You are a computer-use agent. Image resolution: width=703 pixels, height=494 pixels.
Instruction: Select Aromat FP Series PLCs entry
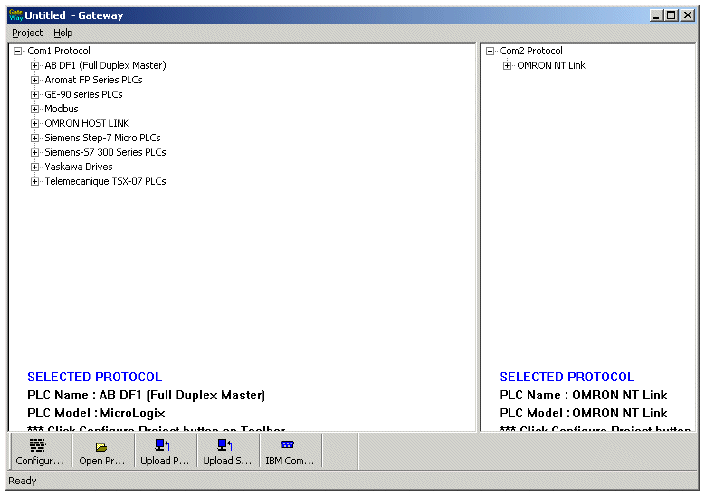click(x=93, y=80)
